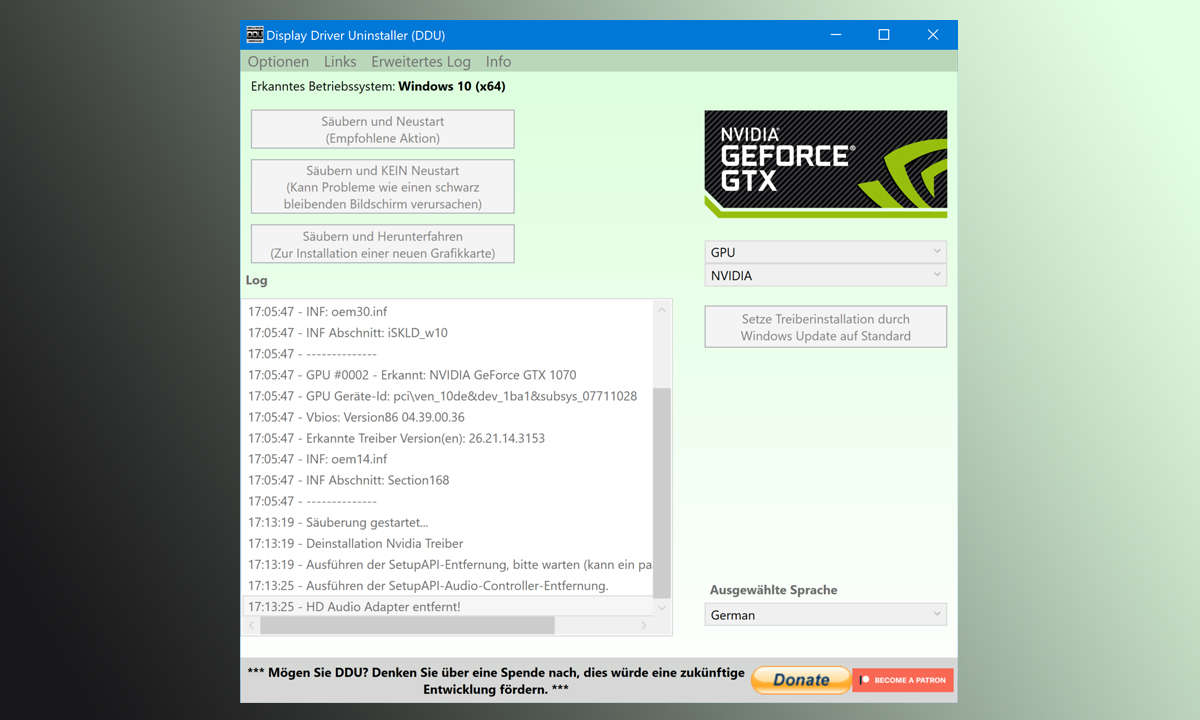Click Säubern und Neustart button
The image size is (1200, 720).
[x=383, y=130]
